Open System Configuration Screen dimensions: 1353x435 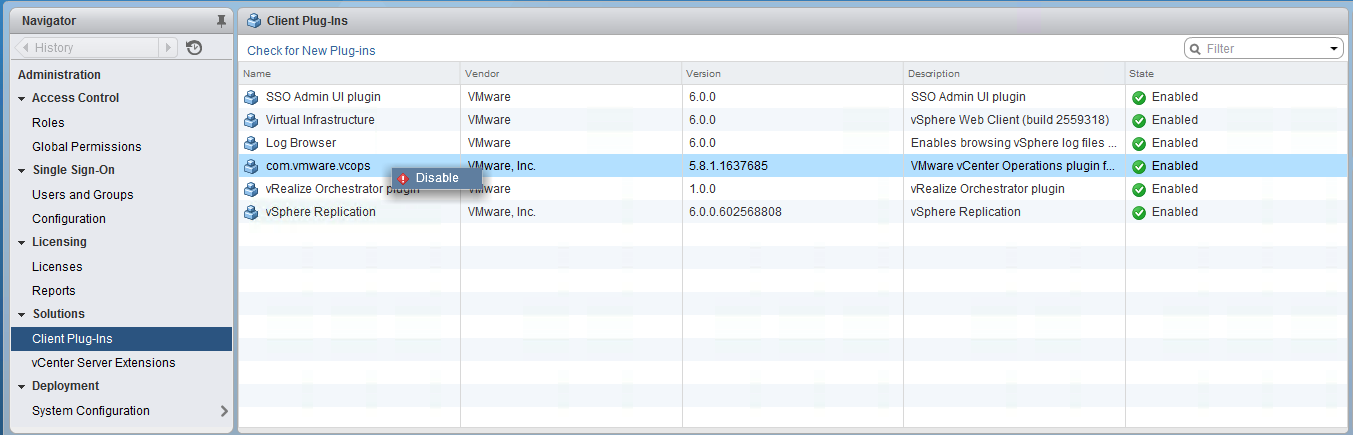[91, 411]
